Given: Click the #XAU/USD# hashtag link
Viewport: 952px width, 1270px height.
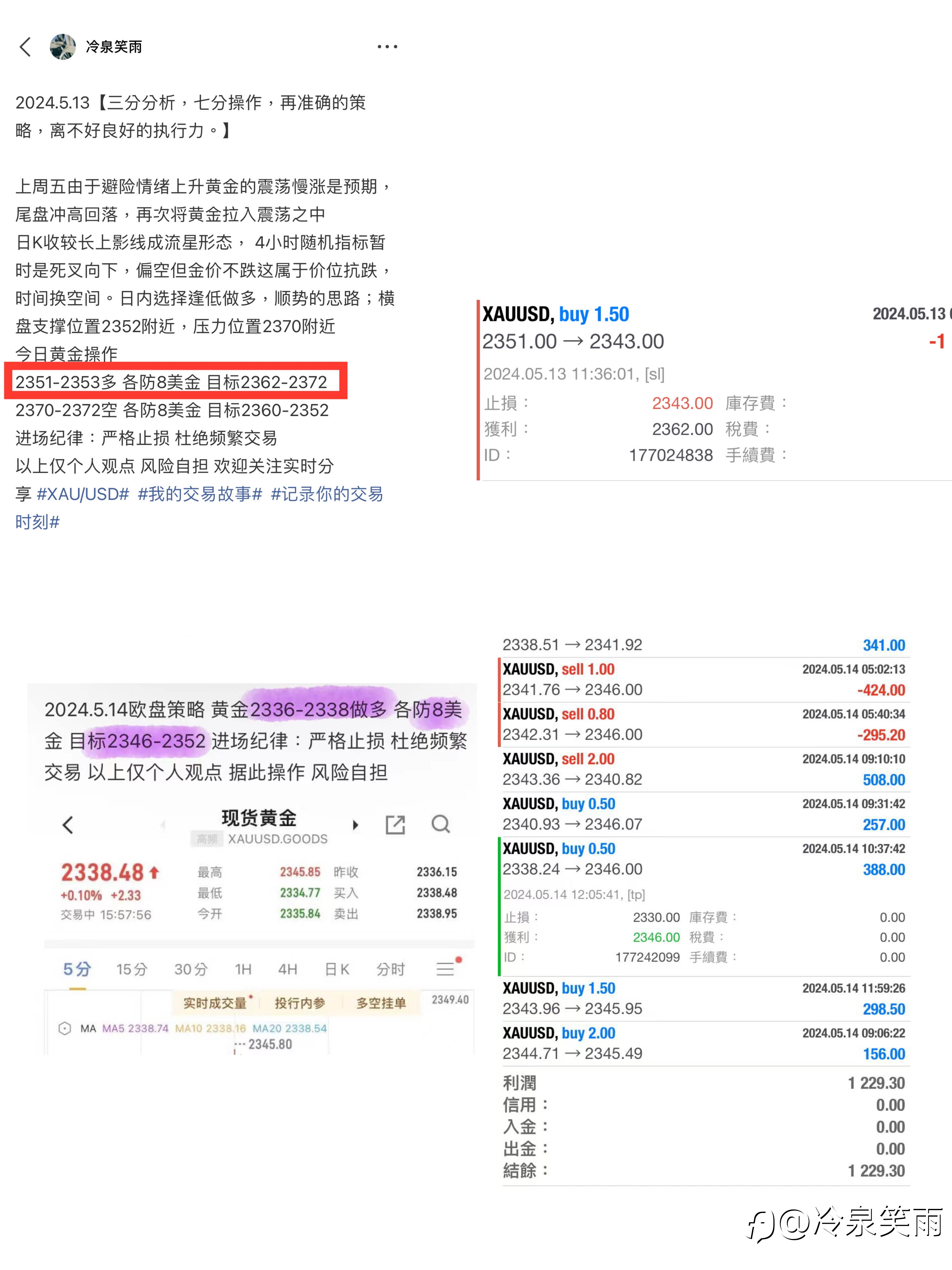Looking at the screenshot, I should (83, 494).
